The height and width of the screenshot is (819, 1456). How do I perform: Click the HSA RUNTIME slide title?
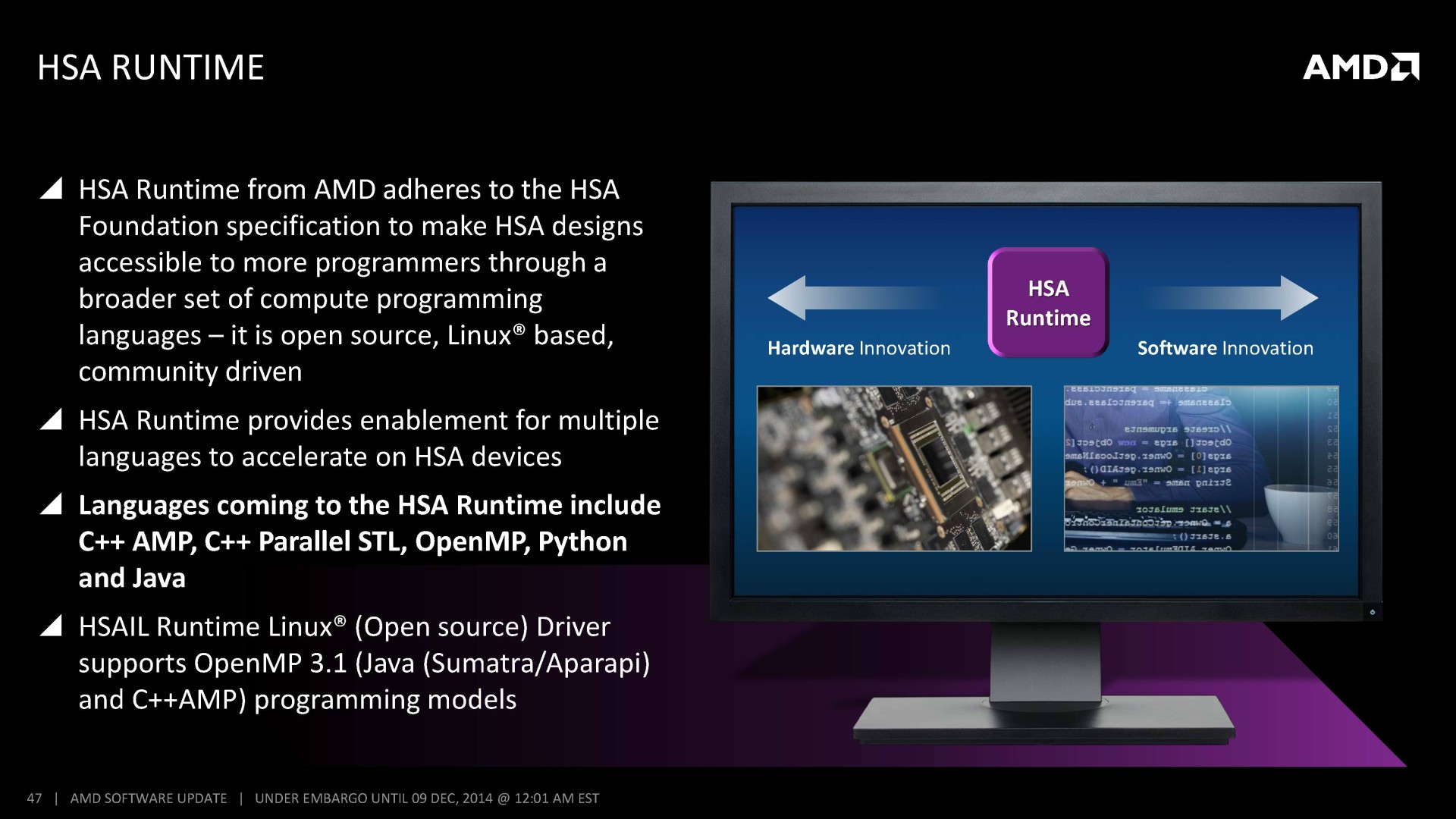[x=151, y=67]
